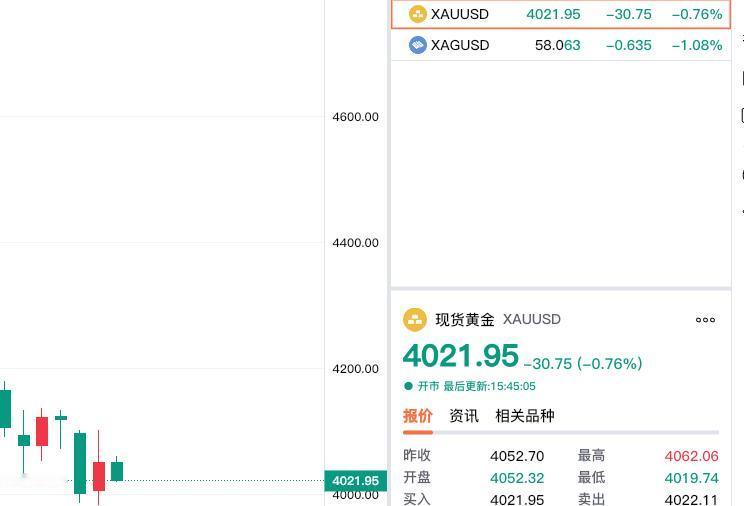This screenshot has height=506, width=744.
Task: Click the 开市 market open indicator
Action: 421,386
